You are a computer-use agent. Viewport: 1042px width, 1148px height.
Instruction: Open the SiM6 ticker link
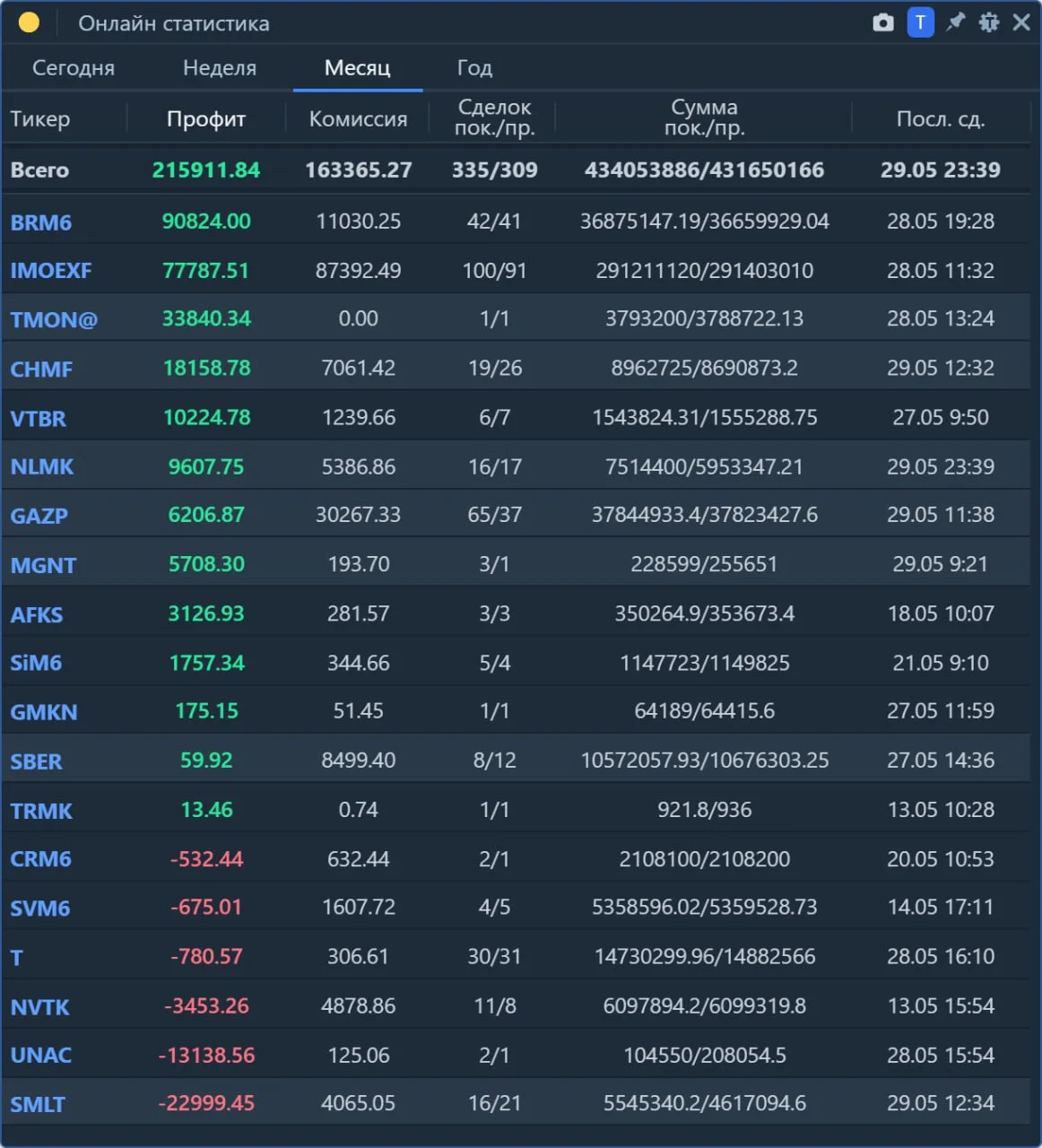pyautogui.click(x=36, y=664)
